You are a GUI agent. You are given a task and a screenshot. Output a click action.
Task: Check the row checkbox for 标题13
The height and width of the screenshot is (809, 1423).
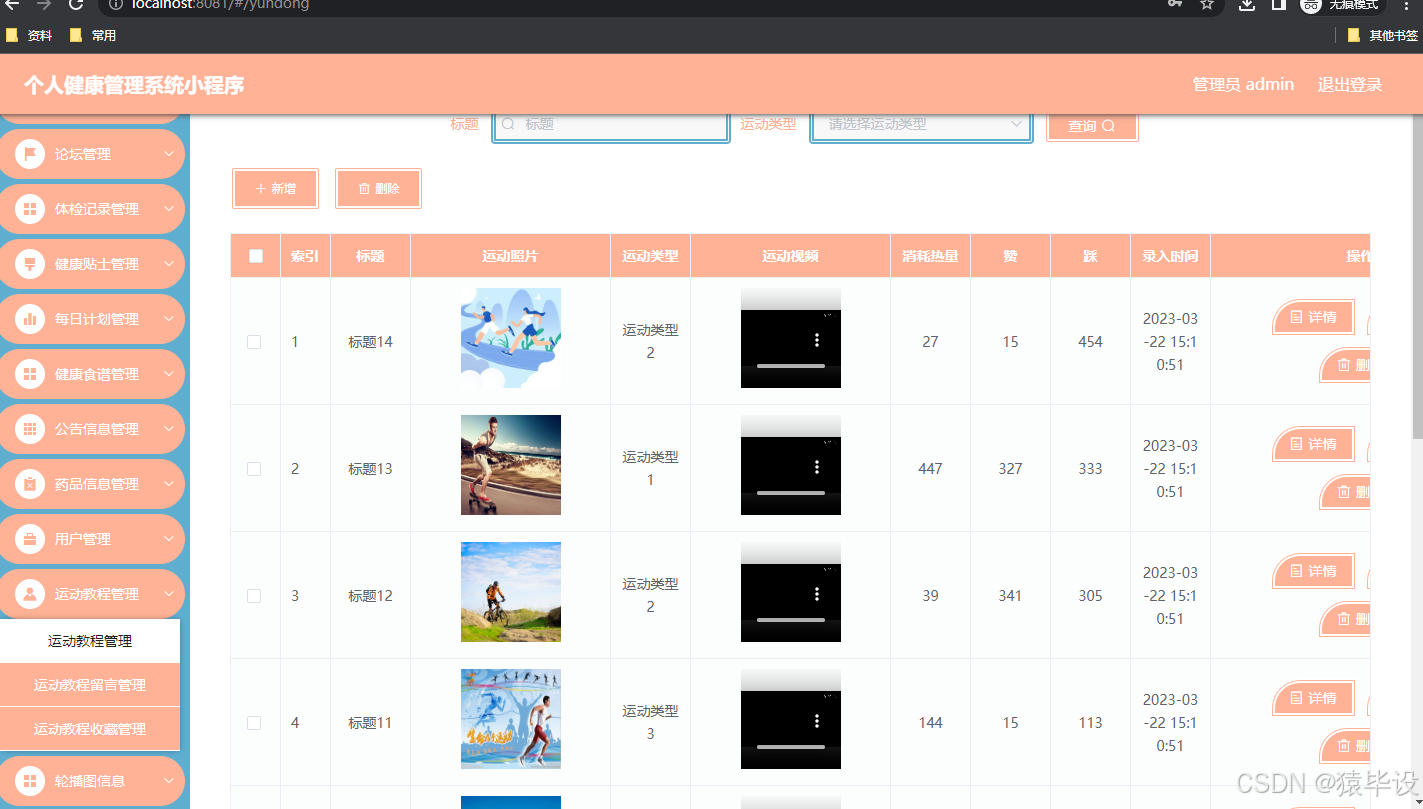pyautogui.click(x=254, y=469)
